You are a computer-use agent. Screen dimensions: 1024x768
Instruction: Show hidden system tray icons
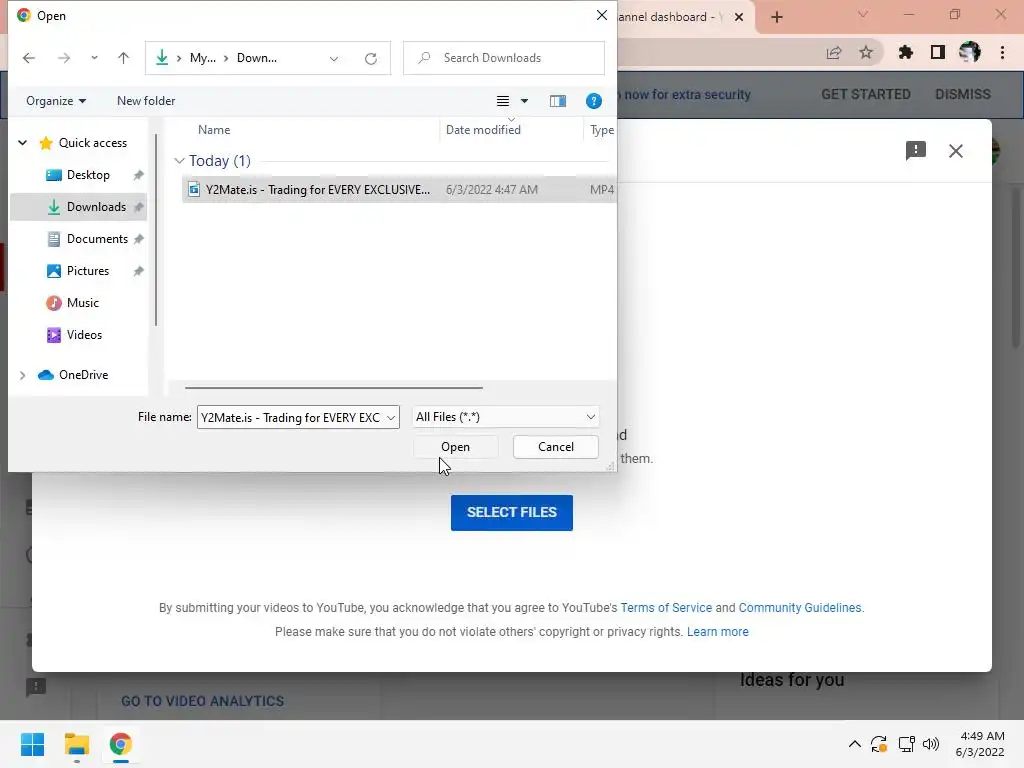pos(854,744)
